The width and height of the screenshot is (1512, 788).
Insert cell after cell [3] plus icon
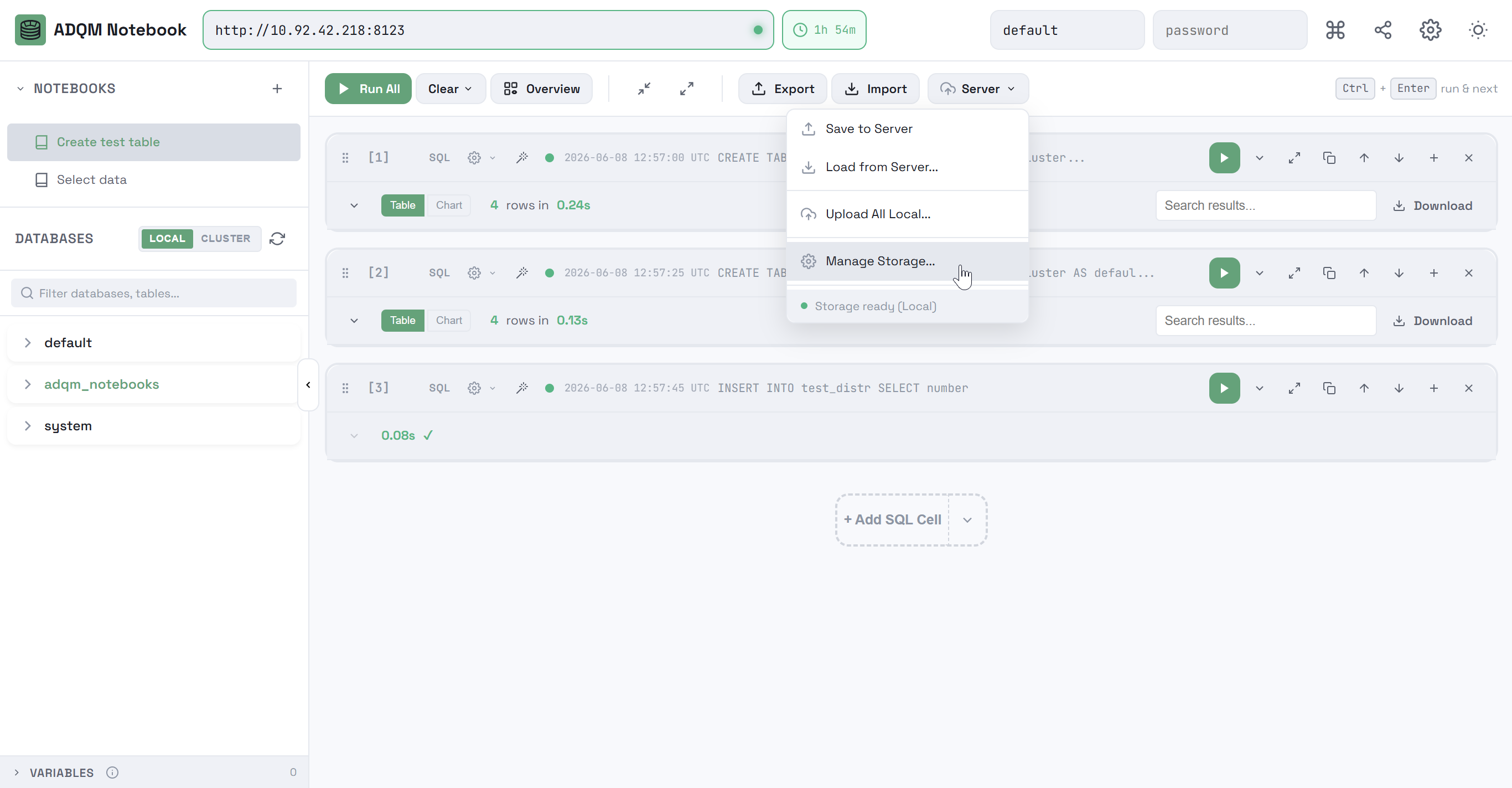(x=1433, y=388)
